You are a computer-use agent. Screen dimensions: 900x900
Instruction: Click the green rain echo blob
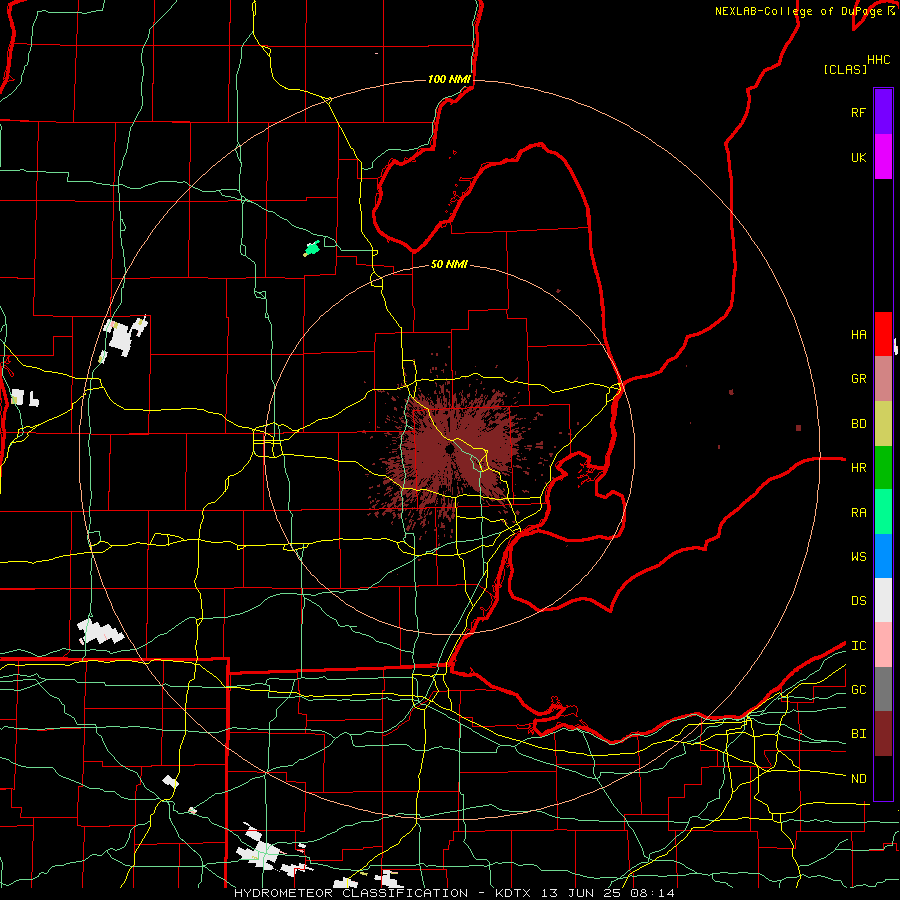click(312, 249)
